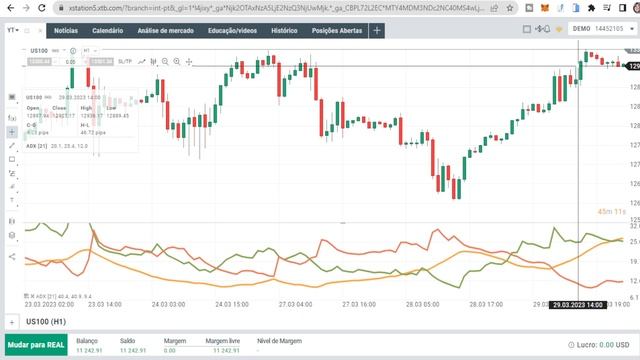The height and width of the screenshot is (360, 640).
Task: Click the Margem livre value
Action: tap(227, 350)
